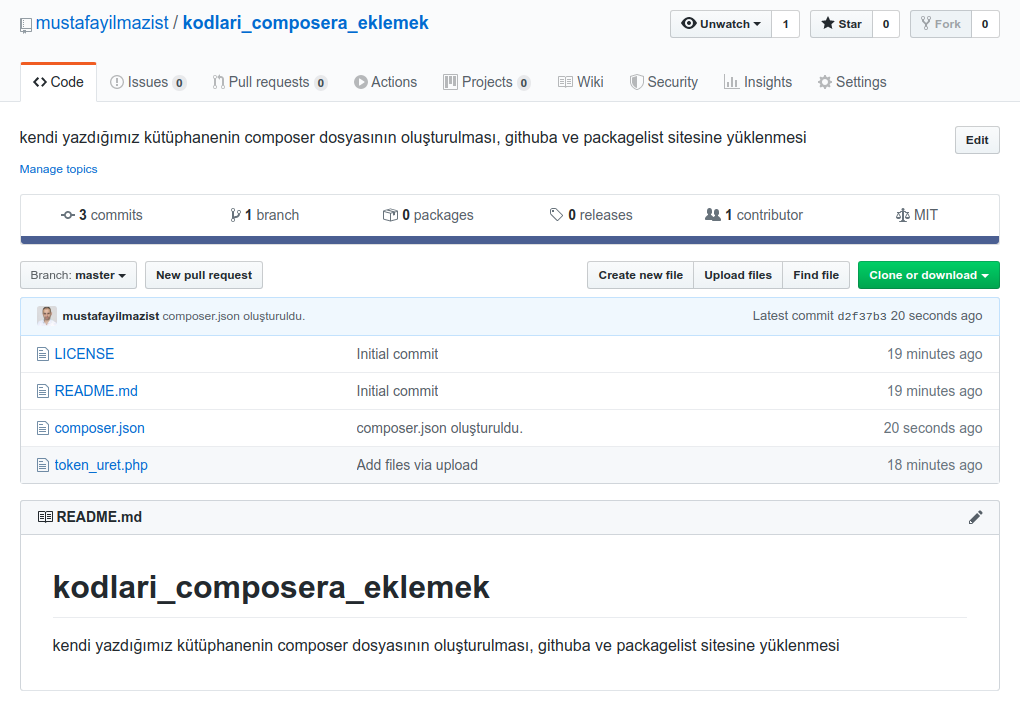The width and height of the screenshot is (1020, 727).
Task: Open the README.md row's Initial commit message
Action: (x=397, y=391)
